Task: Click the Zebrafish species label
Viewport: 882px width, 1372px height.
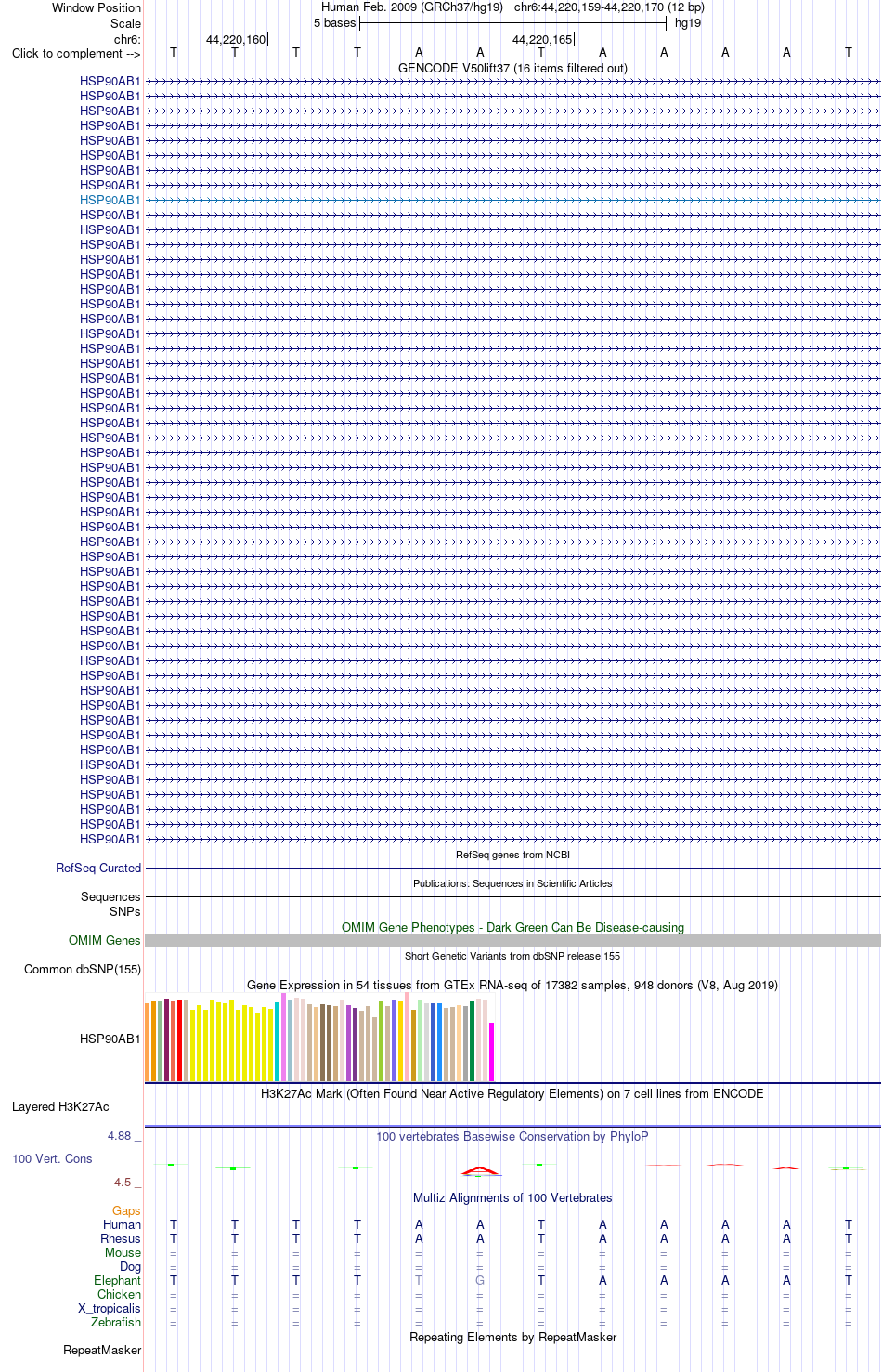Action: tap(116, 1322)
